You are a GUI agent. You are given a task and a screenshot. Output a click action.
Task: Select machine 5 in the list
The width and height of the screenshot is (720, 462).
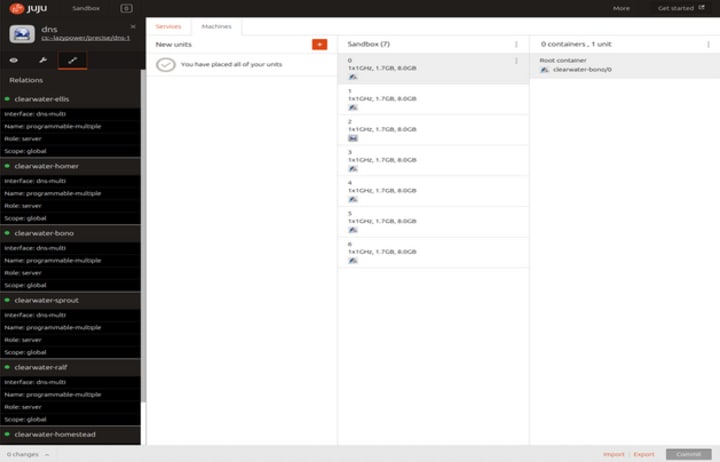tap(433, 222)
